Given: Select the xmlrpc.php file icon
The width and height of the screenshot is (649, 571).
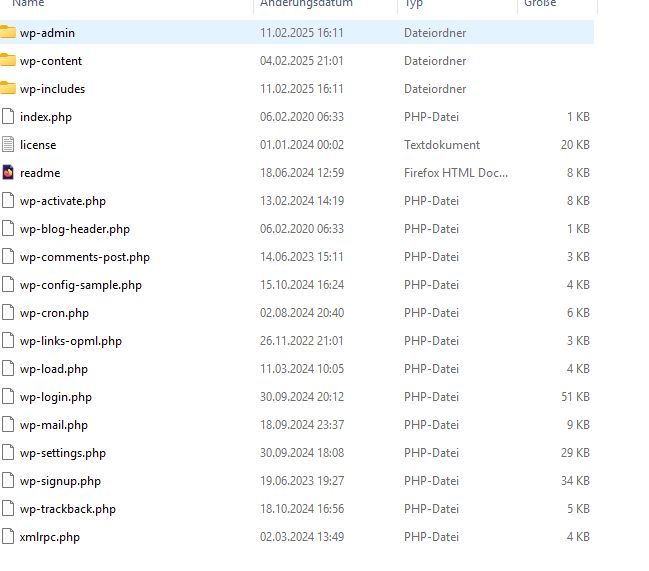Looking at the screenshot, I should click(x=9, y=537).
